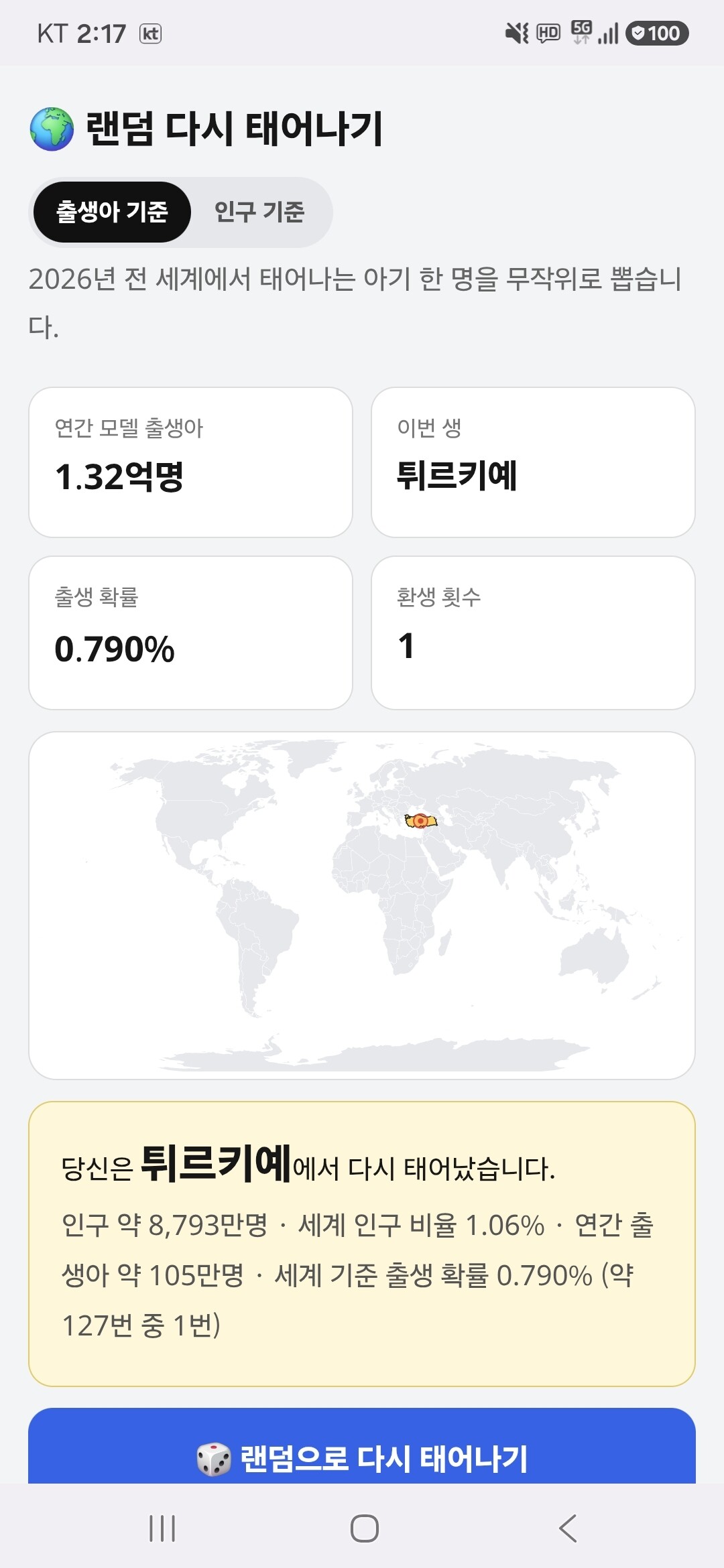The height and width of the screenshot is (1568, 724).
Task: Tap the kt carrier badge icon
Action: 151,34
